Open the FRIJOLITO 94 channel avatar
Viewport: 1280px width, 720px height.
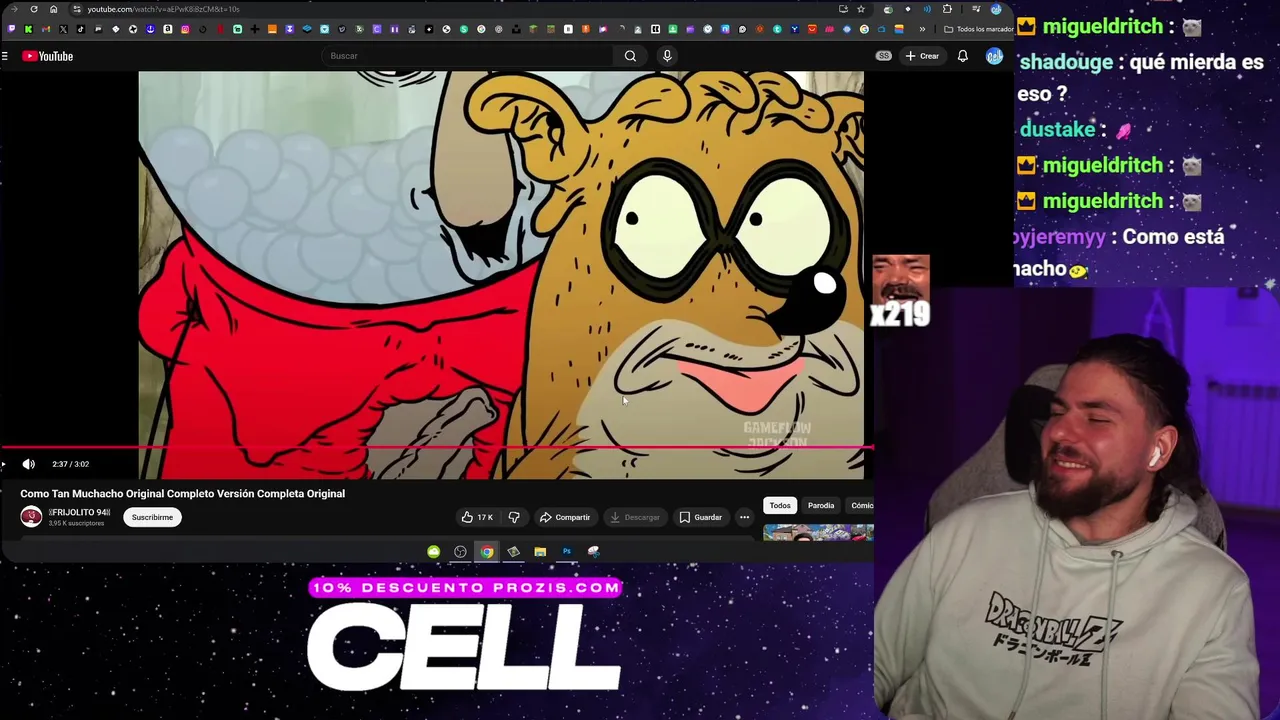pyautogui.click(x=31, y=517)
